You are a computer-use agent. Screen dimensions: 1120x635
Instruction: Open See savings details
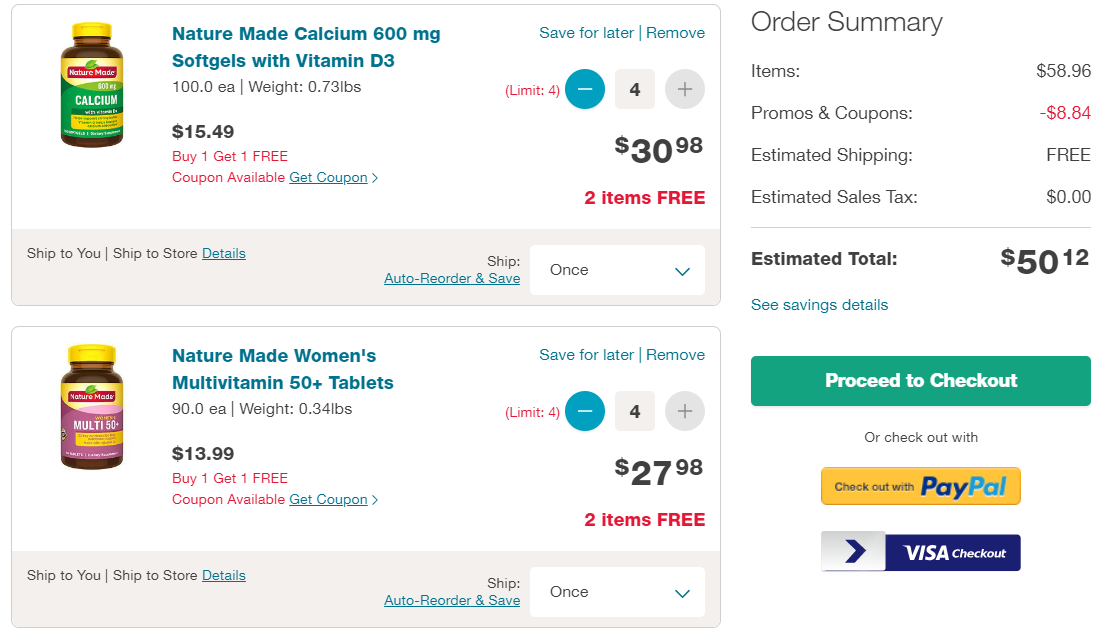819,305
